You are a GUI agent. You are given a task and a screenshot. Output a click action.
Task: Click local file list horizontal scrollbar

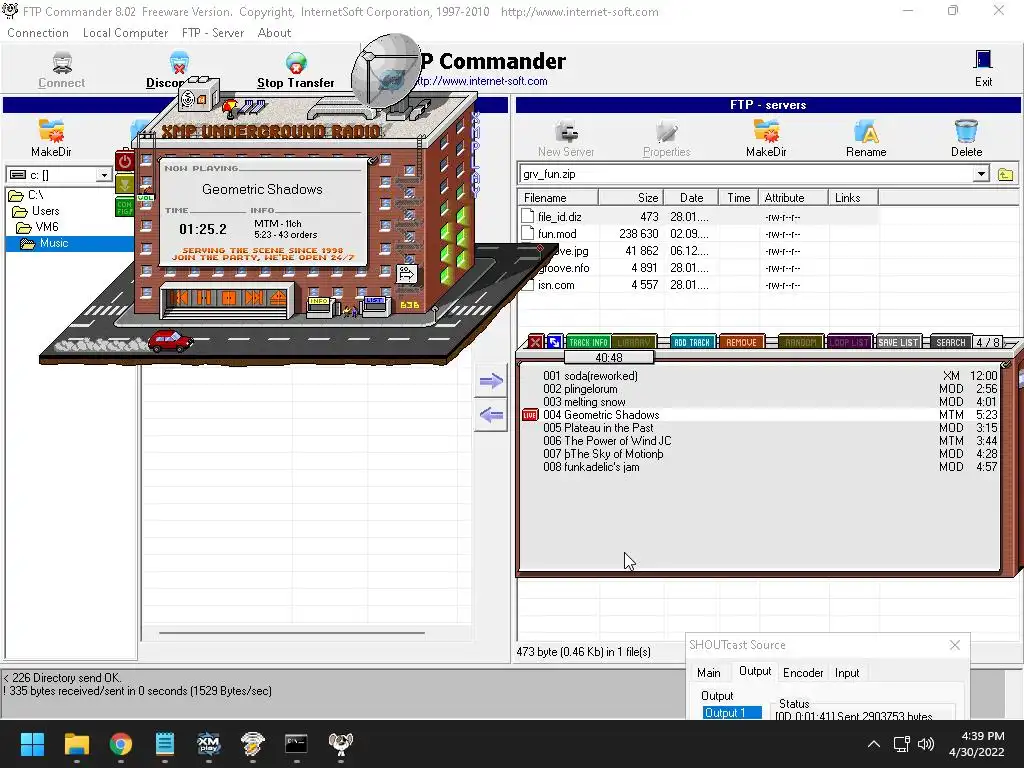pos(292,632)
